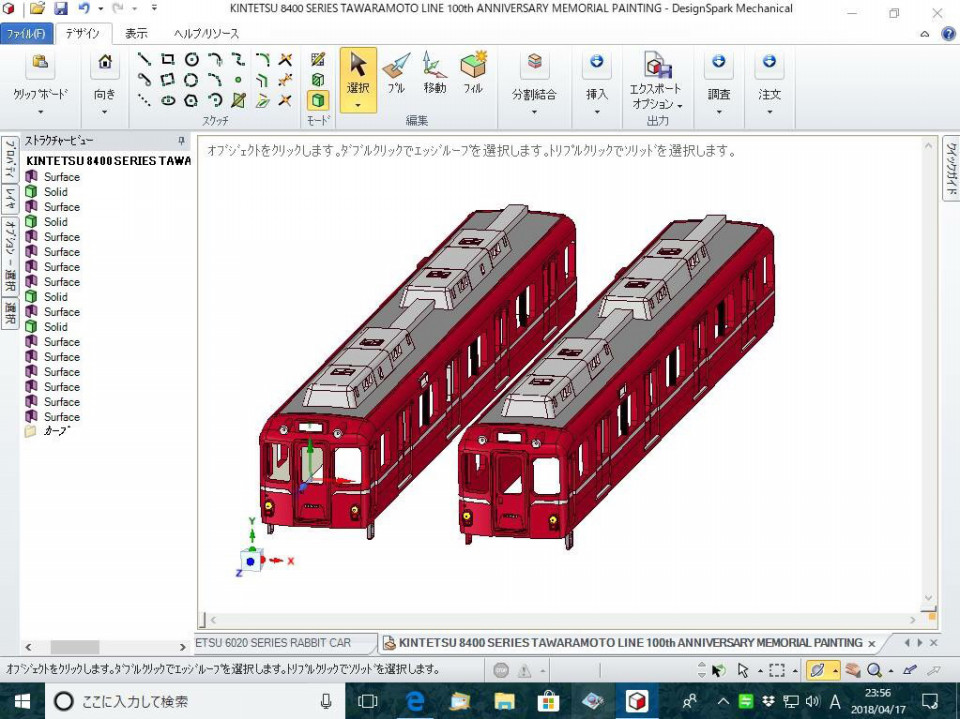Open the 調査 dropdown
The height and width of the screenshot is (719, 960).
pos(719,112)
